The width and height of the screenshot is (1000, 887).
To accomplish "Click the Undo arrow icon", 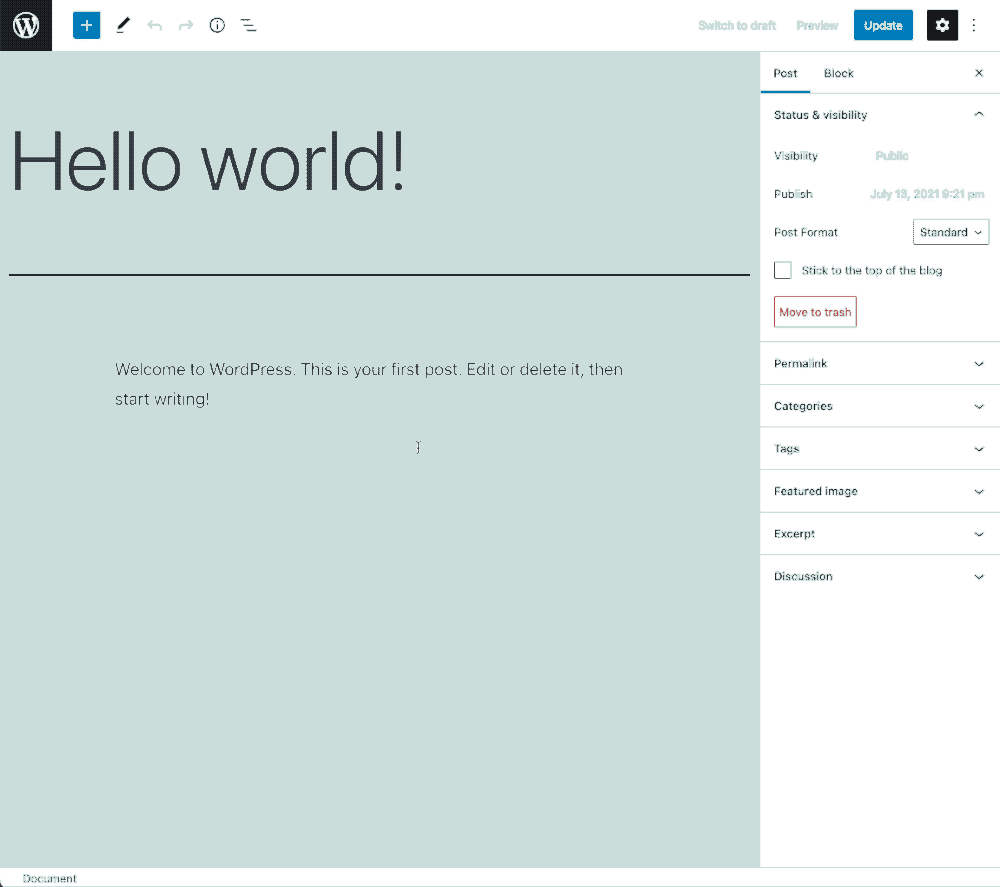I will (x=154, y=25).
